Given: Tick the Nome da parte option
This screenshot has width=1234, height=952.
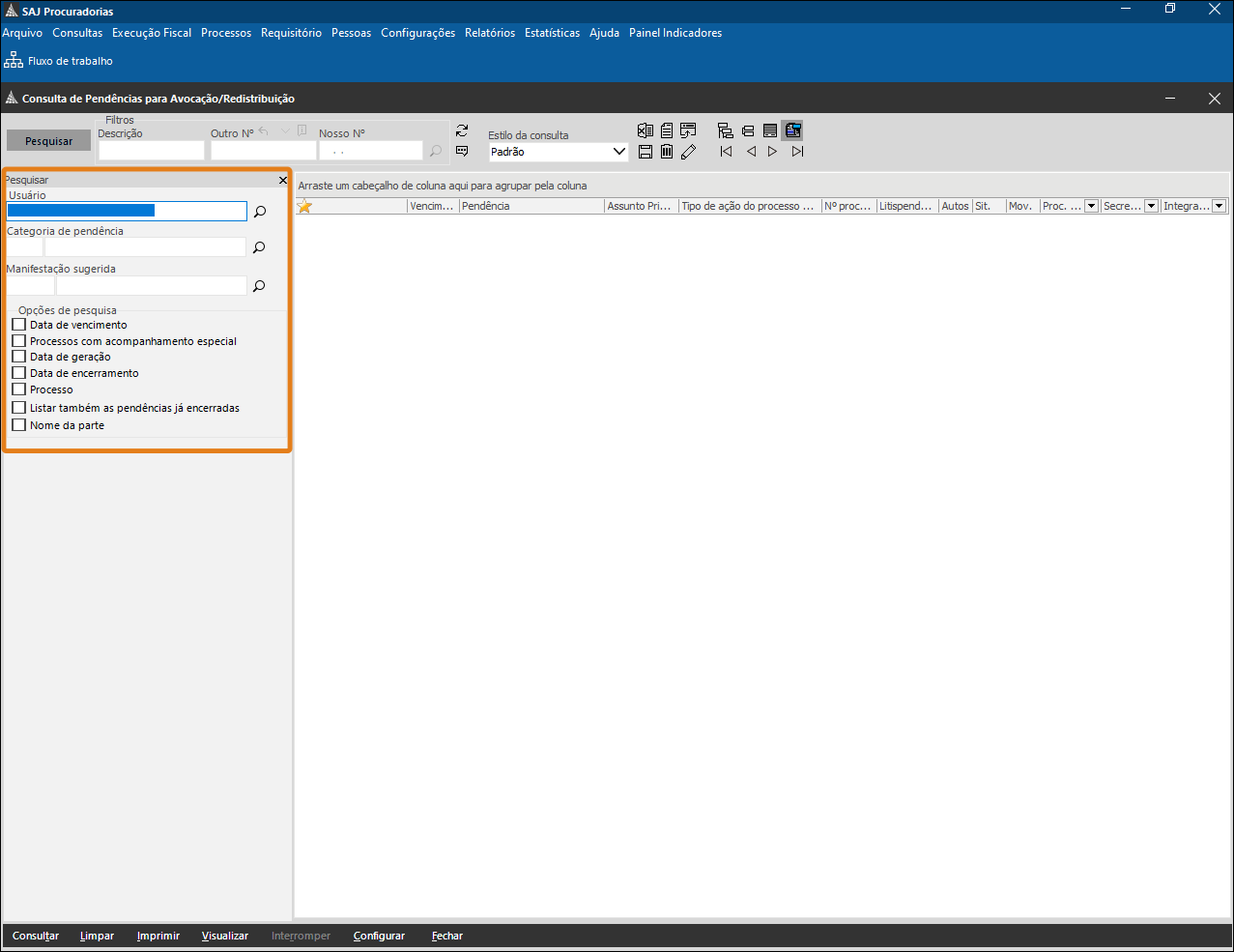Looking at the screenshot, I should click(18, 425).
